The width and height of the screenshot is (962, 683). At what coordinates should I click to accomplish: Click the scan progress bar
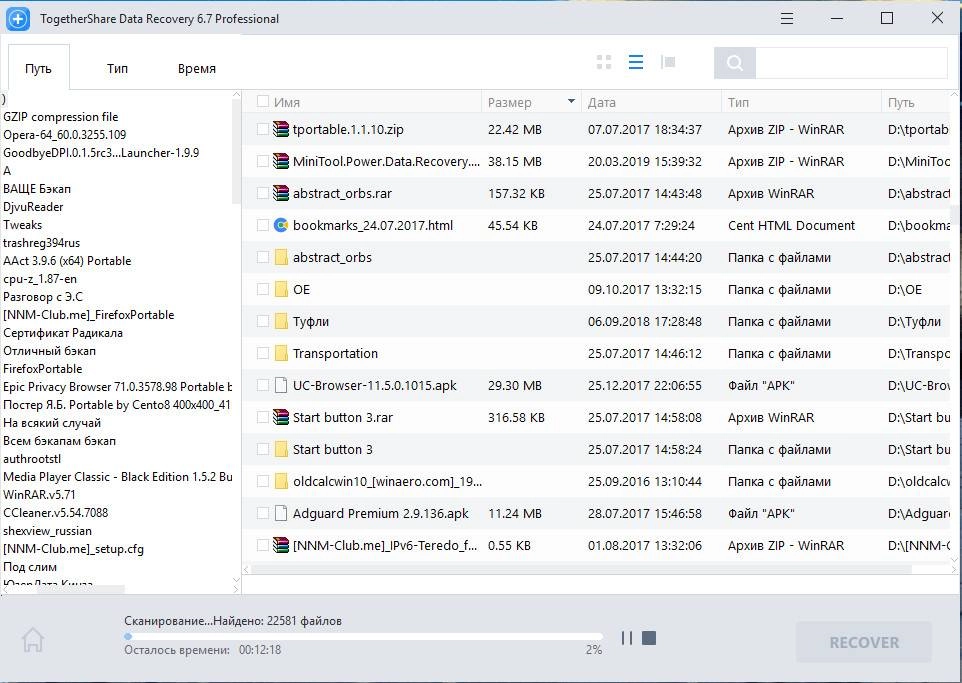363,636
